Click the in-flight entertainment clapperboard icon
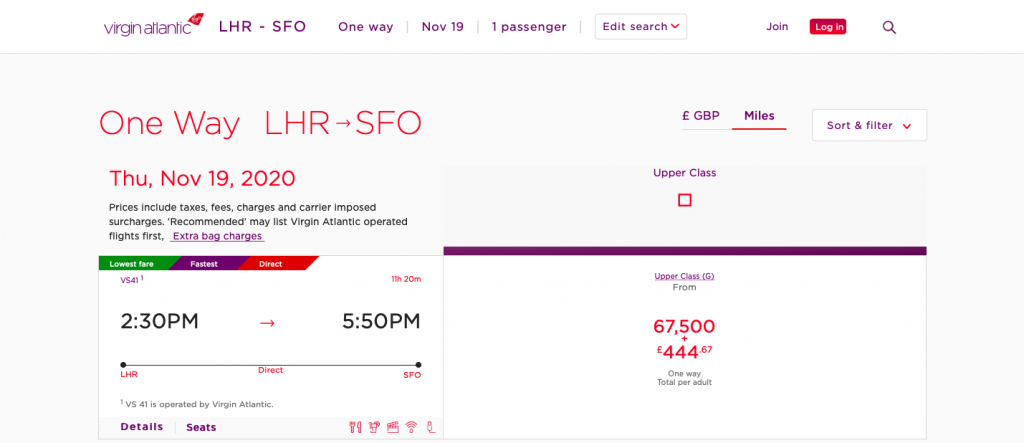The width and height of the screenshot is (1024, 443). tap(392, 428)
